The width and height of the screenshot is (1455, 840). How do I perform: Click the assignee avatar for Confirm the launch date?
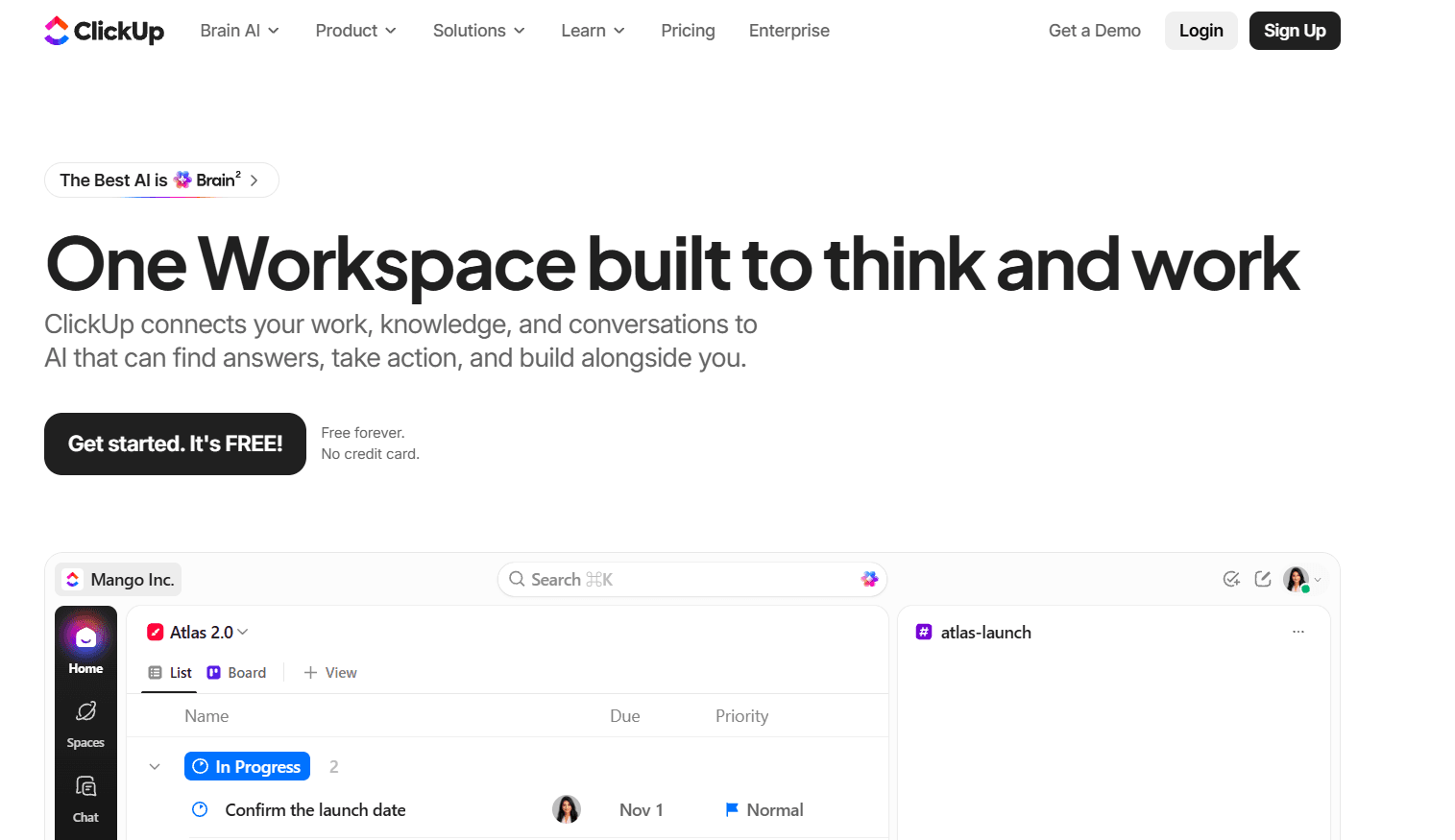click(x=567, y=809)
